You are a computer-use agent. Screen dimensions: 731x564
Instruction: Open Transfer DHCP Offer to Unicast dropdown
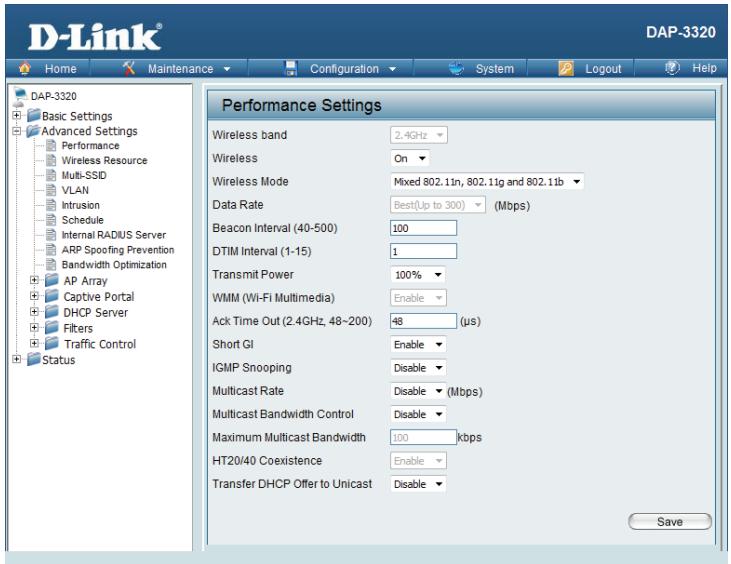[418, 484]
